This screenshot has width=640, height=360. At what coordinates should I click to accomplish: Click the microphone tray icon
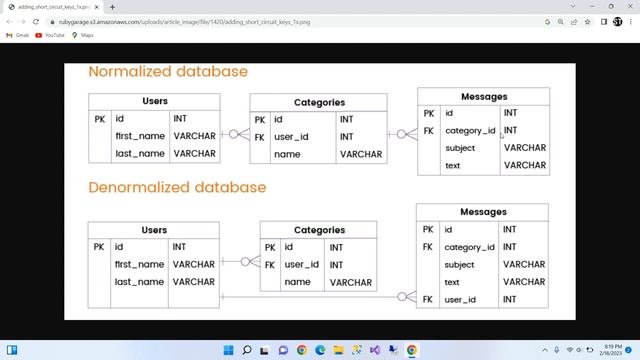tap(556, 350)
